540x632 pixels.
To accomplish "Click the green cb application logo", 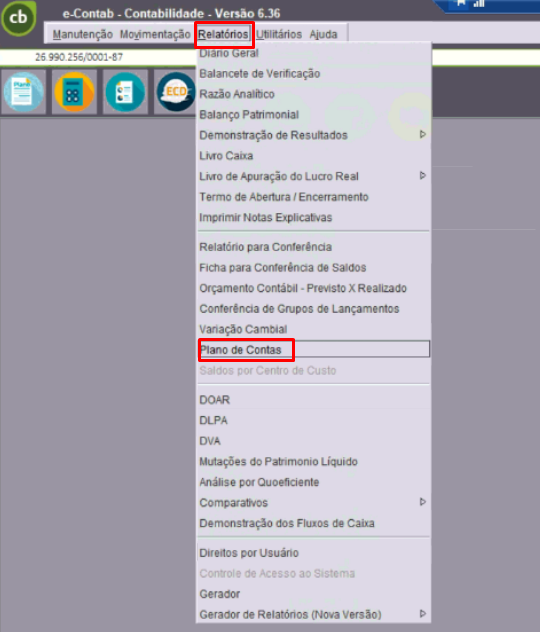I will (19, 18).
